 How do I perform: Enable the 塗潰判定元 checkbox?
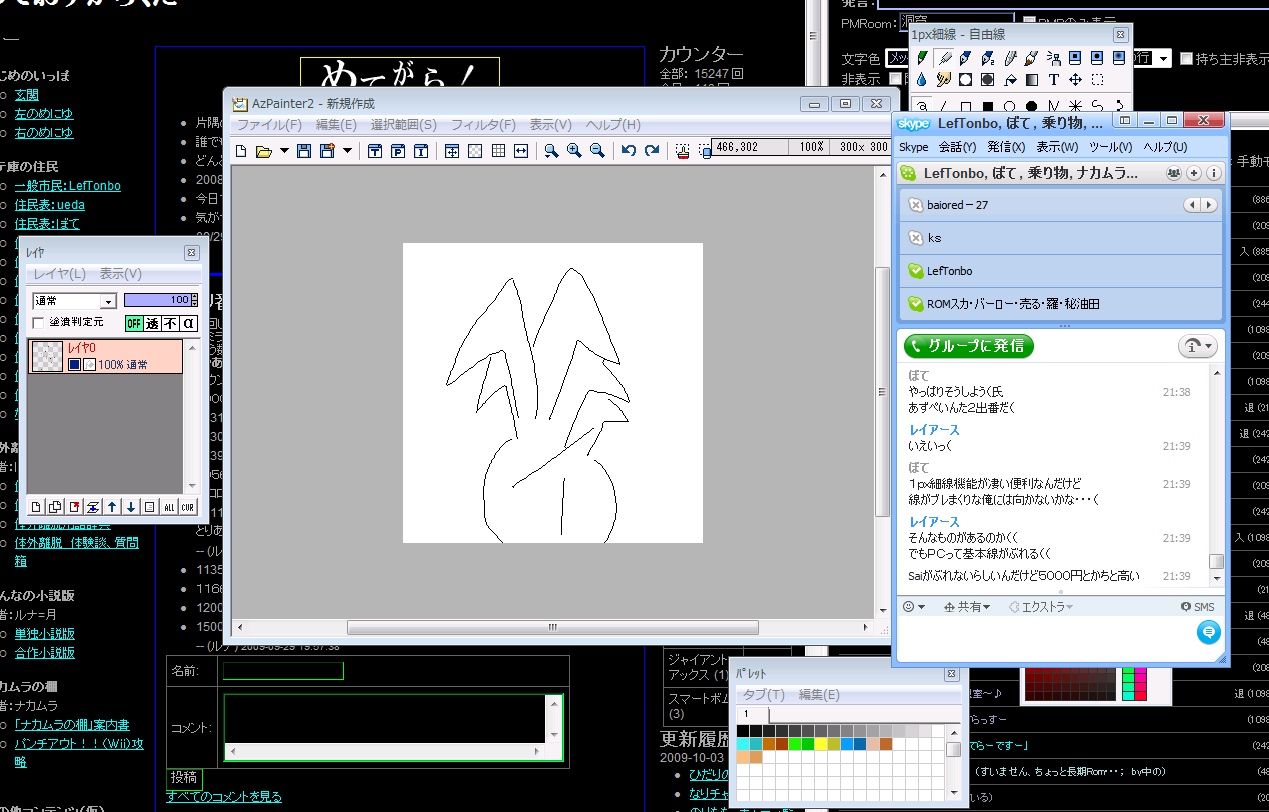[x=39, y=323]
